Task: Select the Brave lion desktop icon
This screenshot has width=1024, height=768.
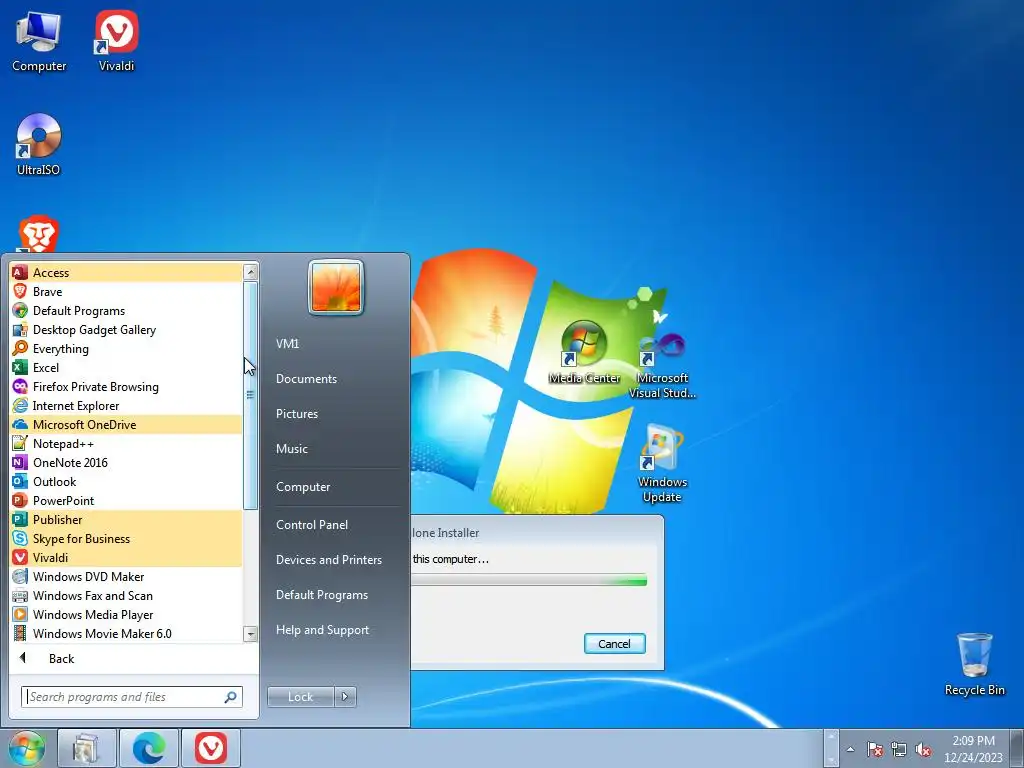Action: [39, 233]
